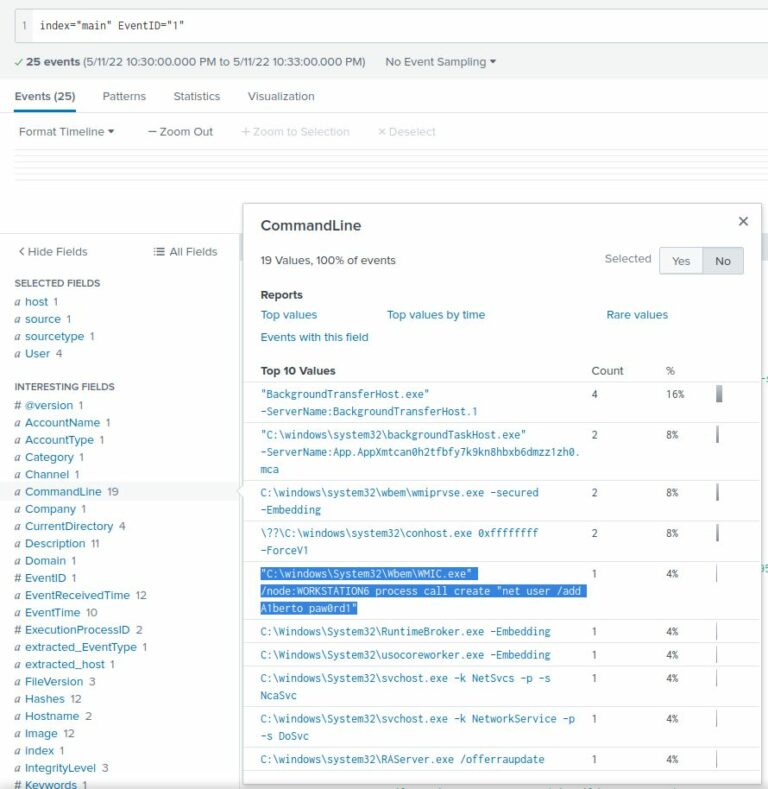Click into the search query input
768x789 pixels.
click(400, 25)
